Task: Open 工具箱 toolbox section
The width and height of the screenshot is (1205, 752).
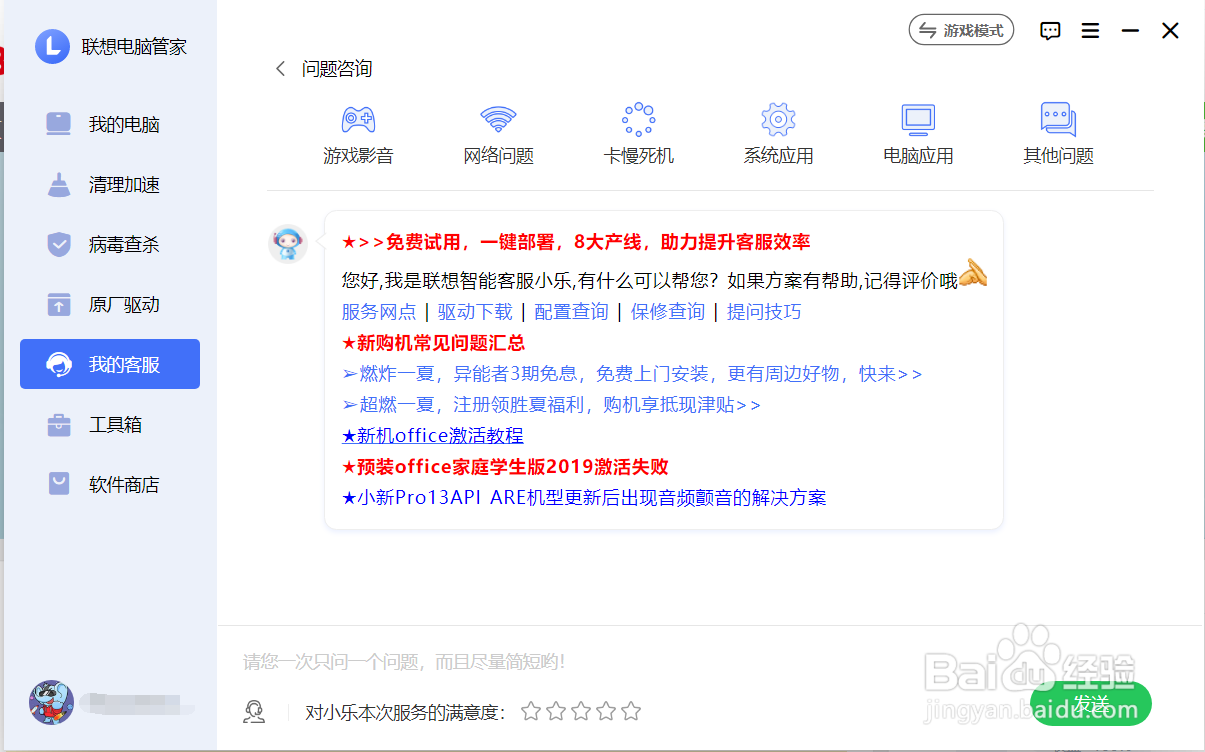Action: (x=110, y=424)
